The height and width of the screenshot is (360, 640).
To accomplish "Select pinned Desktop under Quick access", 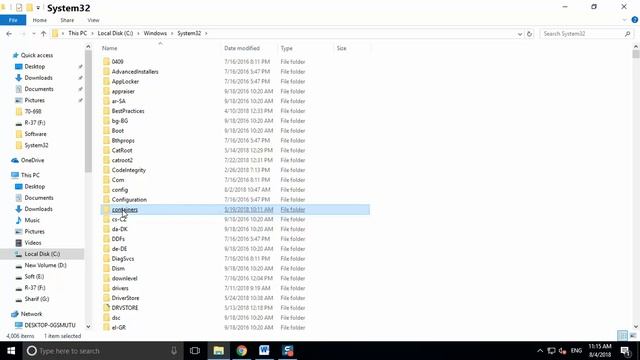I will 34,67.
